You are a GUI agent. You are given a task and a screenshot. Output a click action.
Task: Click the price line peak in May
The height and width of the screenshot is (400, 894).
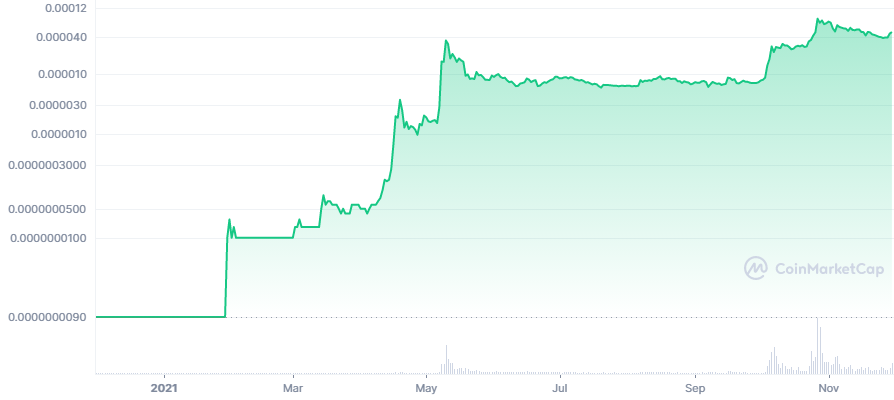(446, 41)
